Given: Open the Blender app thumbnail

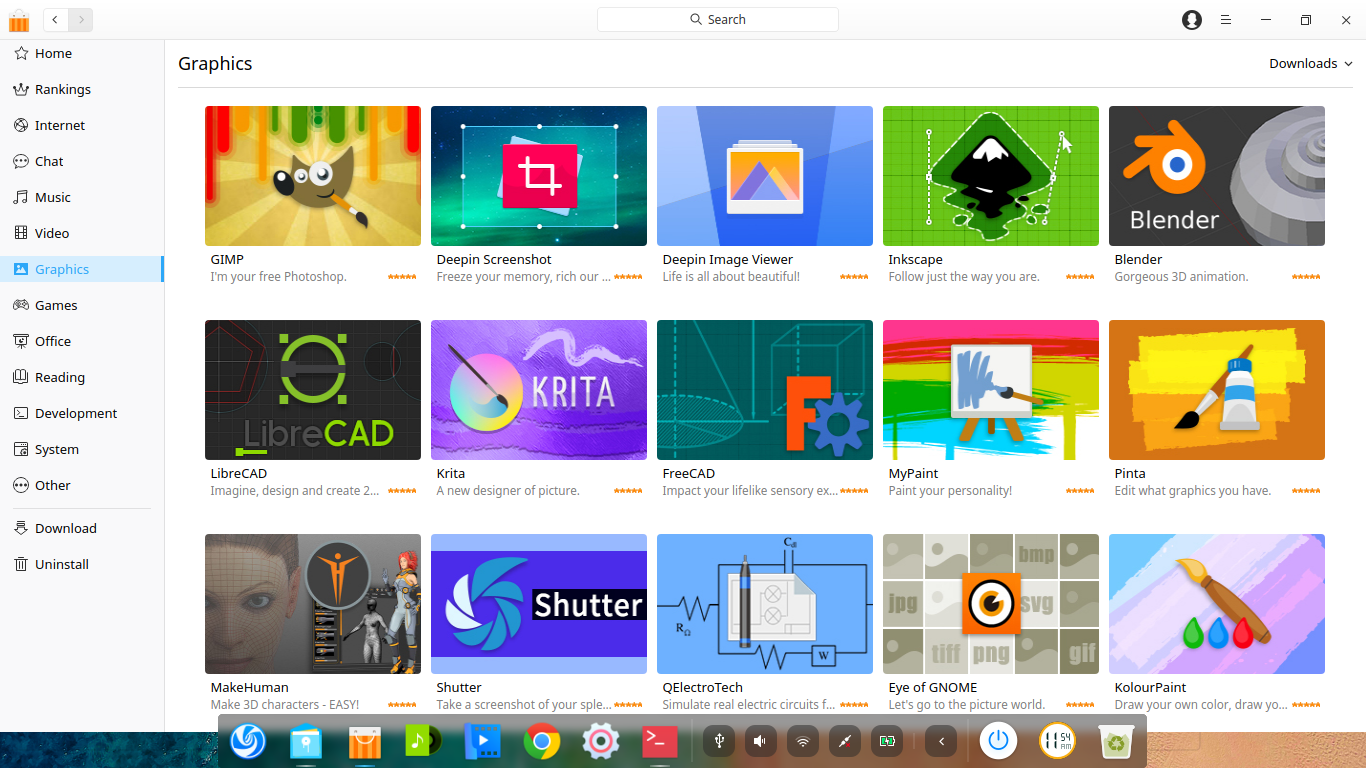Looking at the screenshot, I should coord(1217,176).
